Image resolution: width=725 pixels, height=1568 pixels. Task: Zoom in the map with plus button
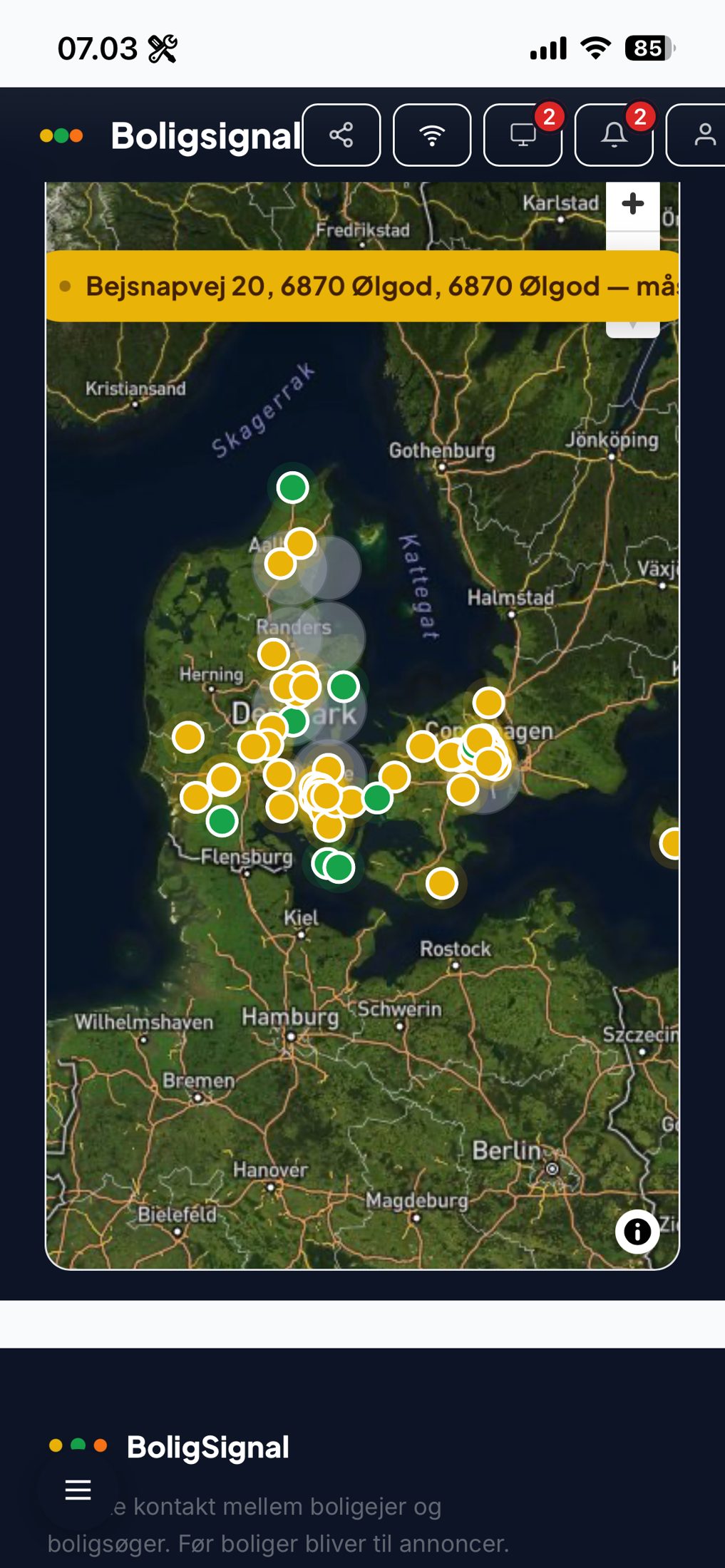coord(632,205)
